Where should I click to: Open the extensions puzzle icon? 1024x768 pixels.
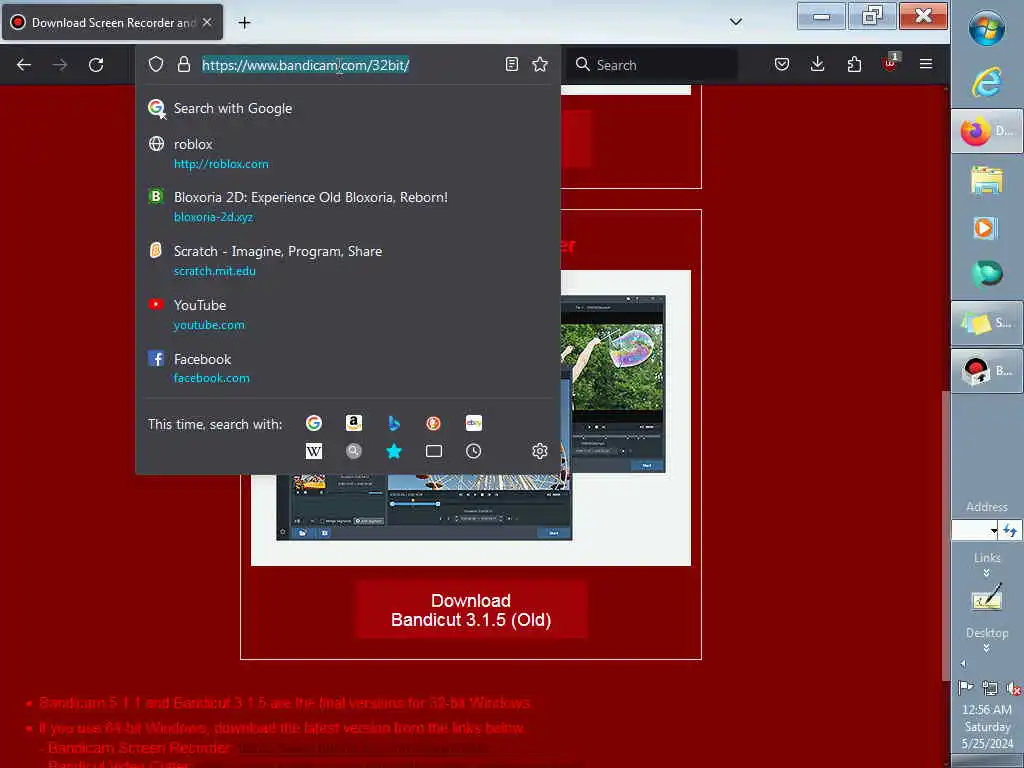pos(854,64)
